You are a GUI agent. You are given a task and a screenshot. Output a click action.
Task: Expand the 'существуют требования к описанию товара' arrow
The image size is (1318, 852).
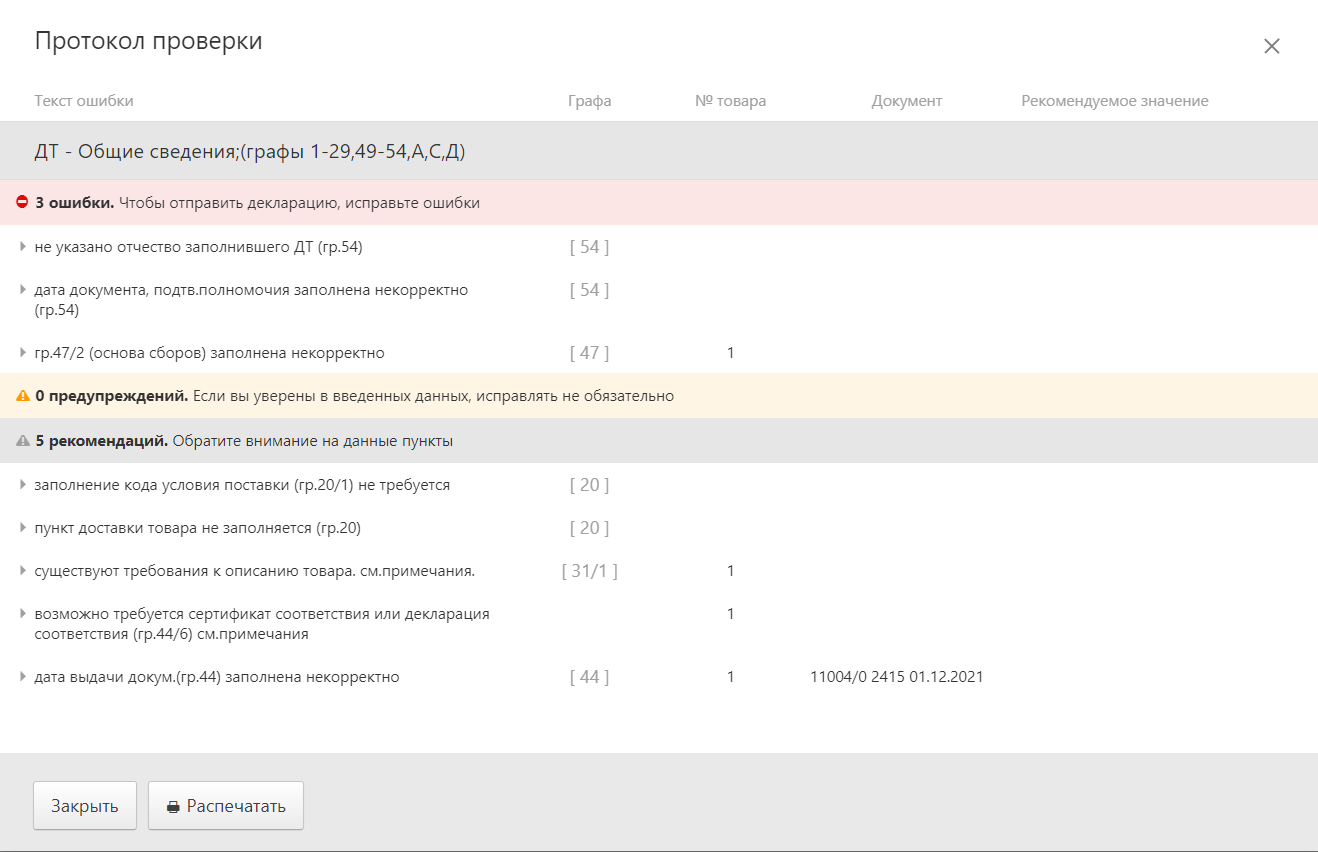[23, 570]
